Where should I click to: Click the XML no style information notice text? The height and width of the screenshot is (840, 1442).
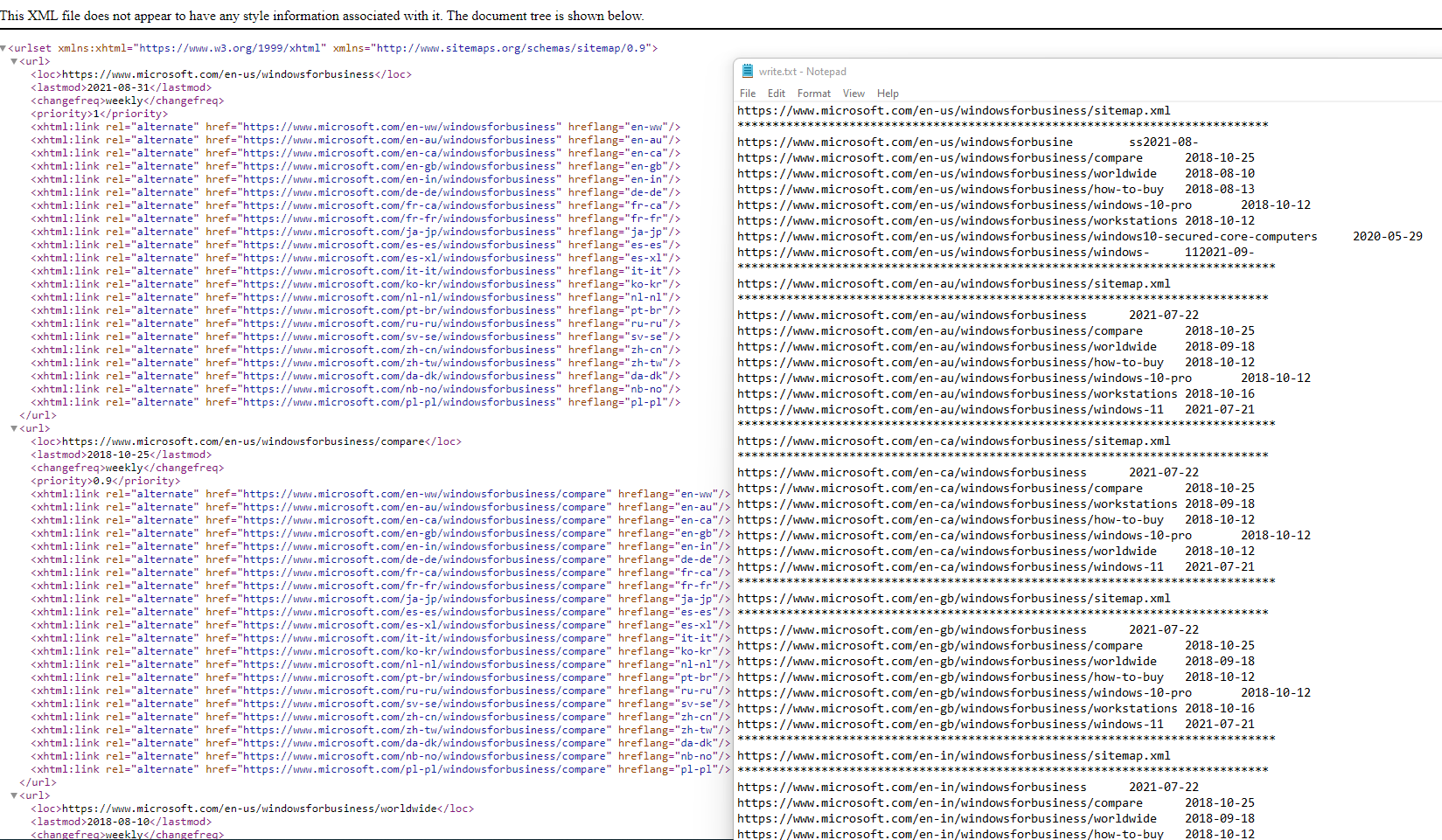pos(322,16)
